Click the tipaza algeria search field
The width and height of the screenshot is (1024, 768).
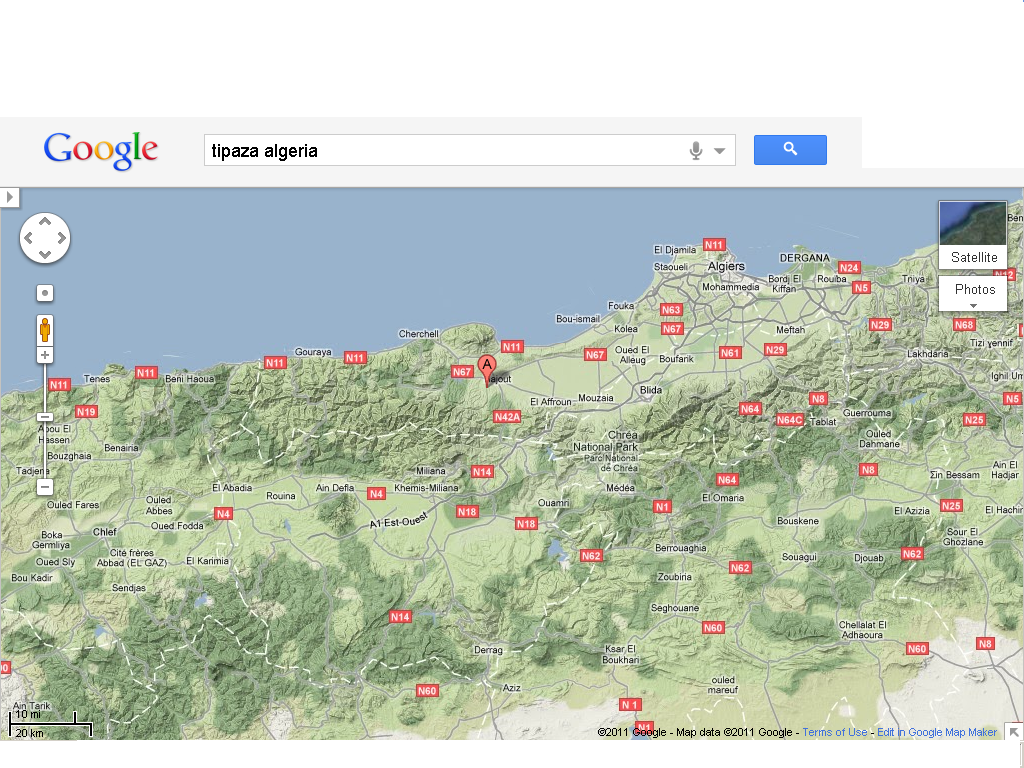click(x=400, y=149)
